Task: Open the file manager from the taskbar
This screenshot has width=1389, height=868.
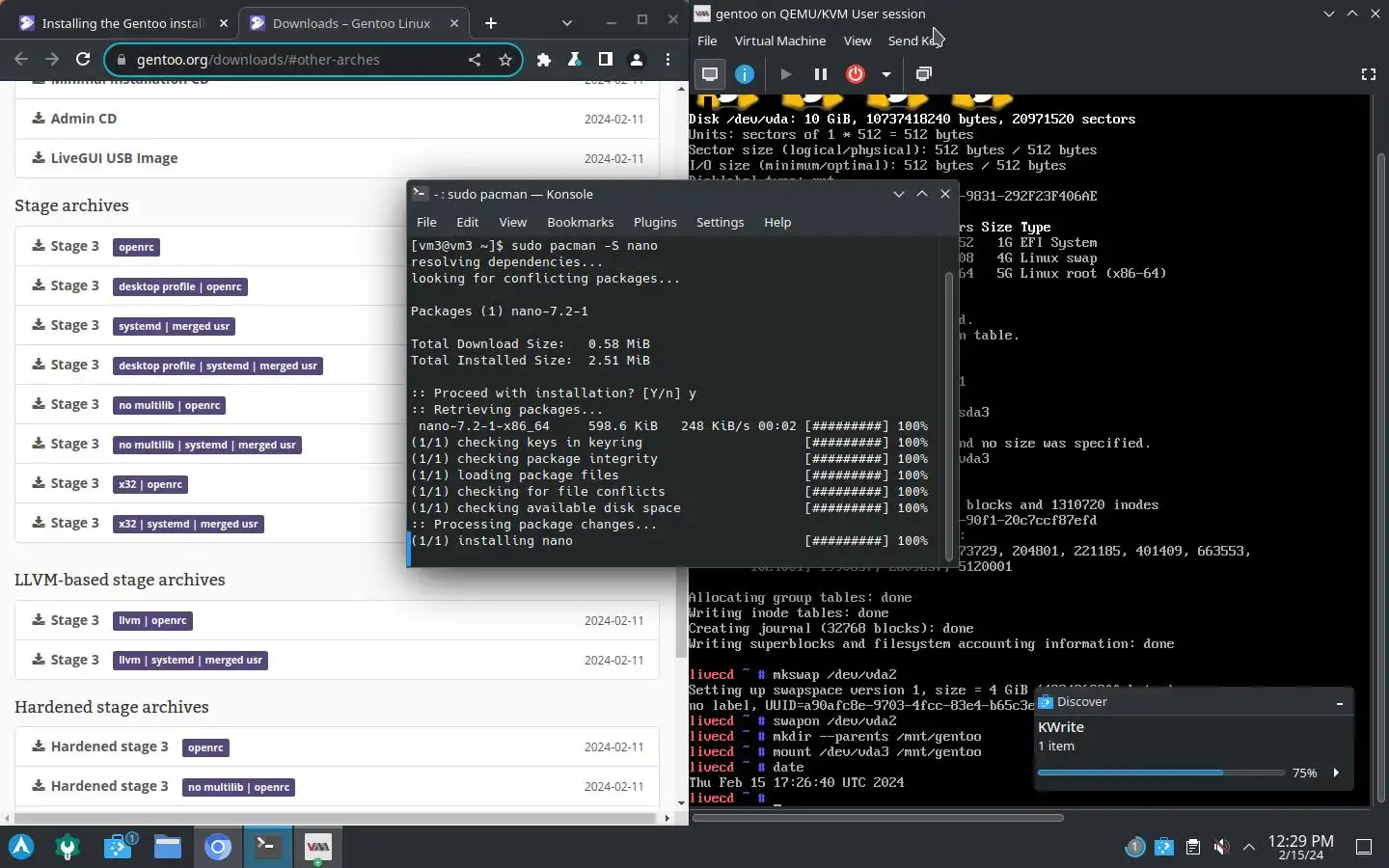Action: coord(168,847)
